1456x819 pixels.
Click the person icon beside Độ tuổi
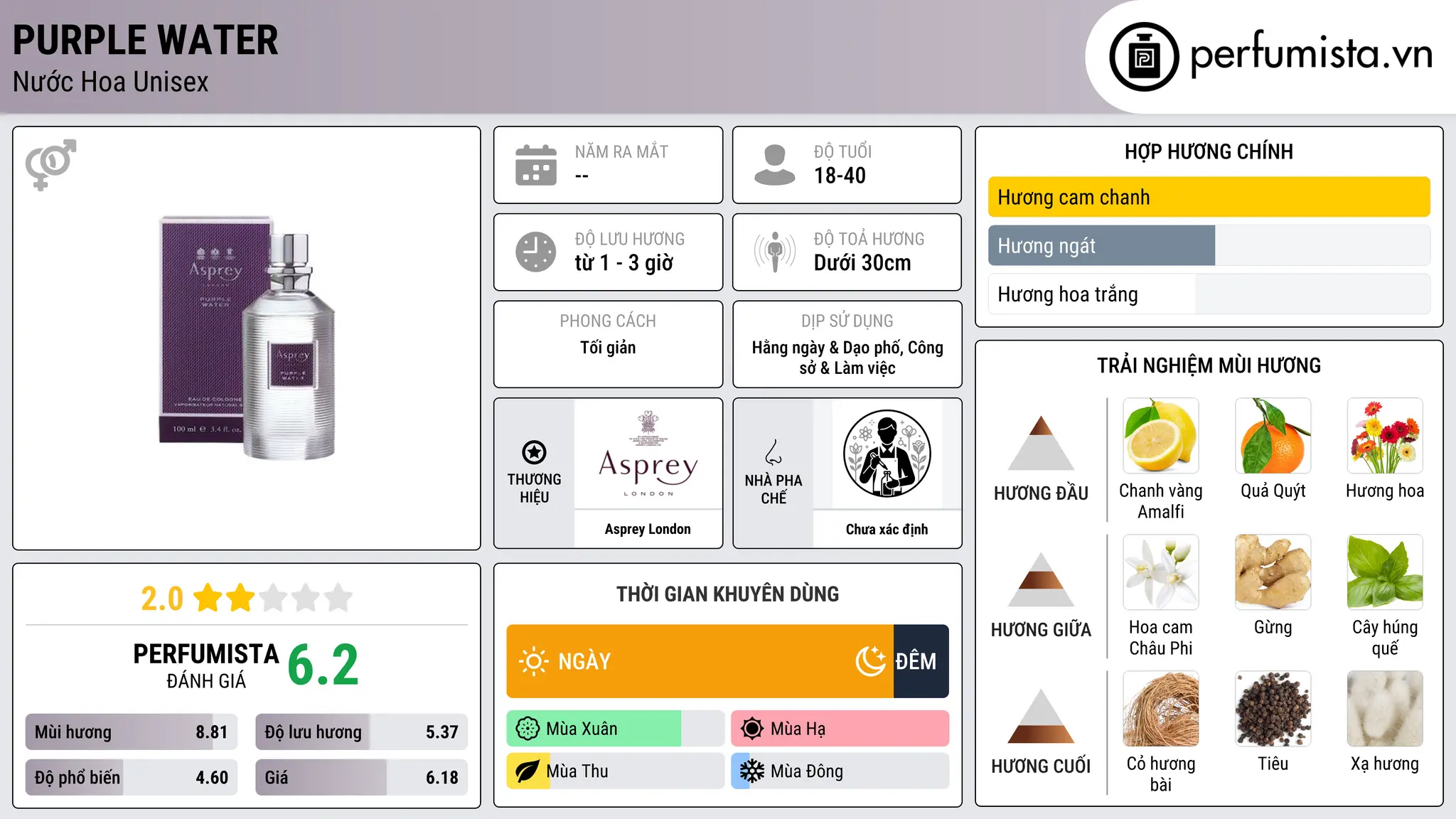(x=775, y=165)
